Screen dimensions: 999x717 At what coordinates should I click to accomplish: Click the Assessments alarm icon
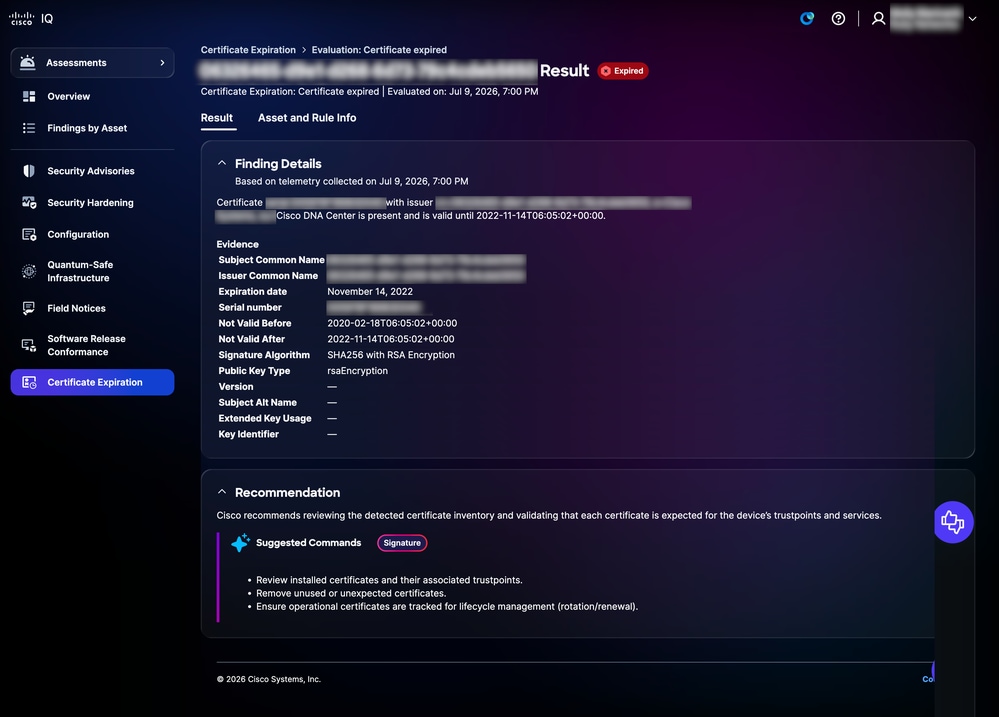[27, 62]
